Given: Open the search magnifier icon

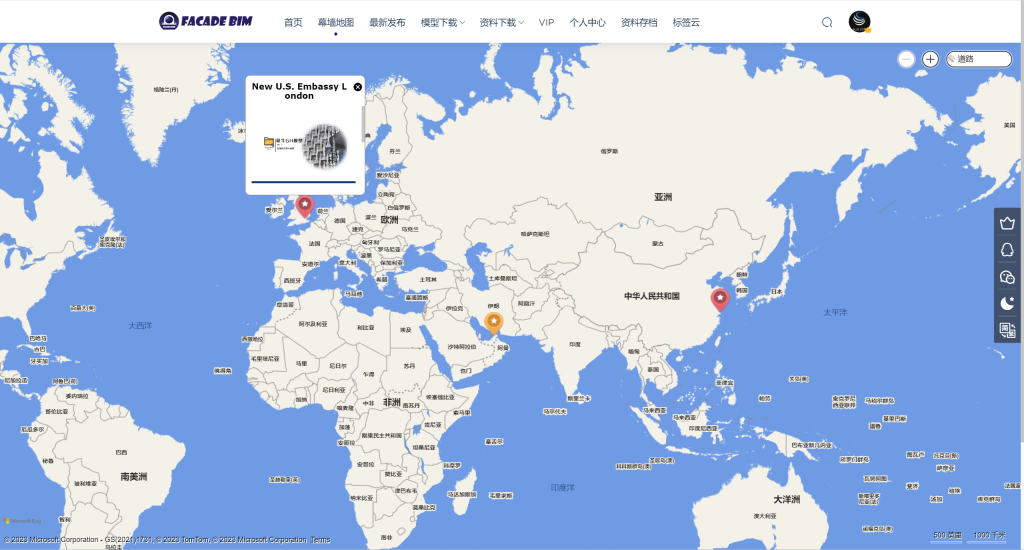Looking at the screenshot, I should pyautogui.click(x=827, y=22).
